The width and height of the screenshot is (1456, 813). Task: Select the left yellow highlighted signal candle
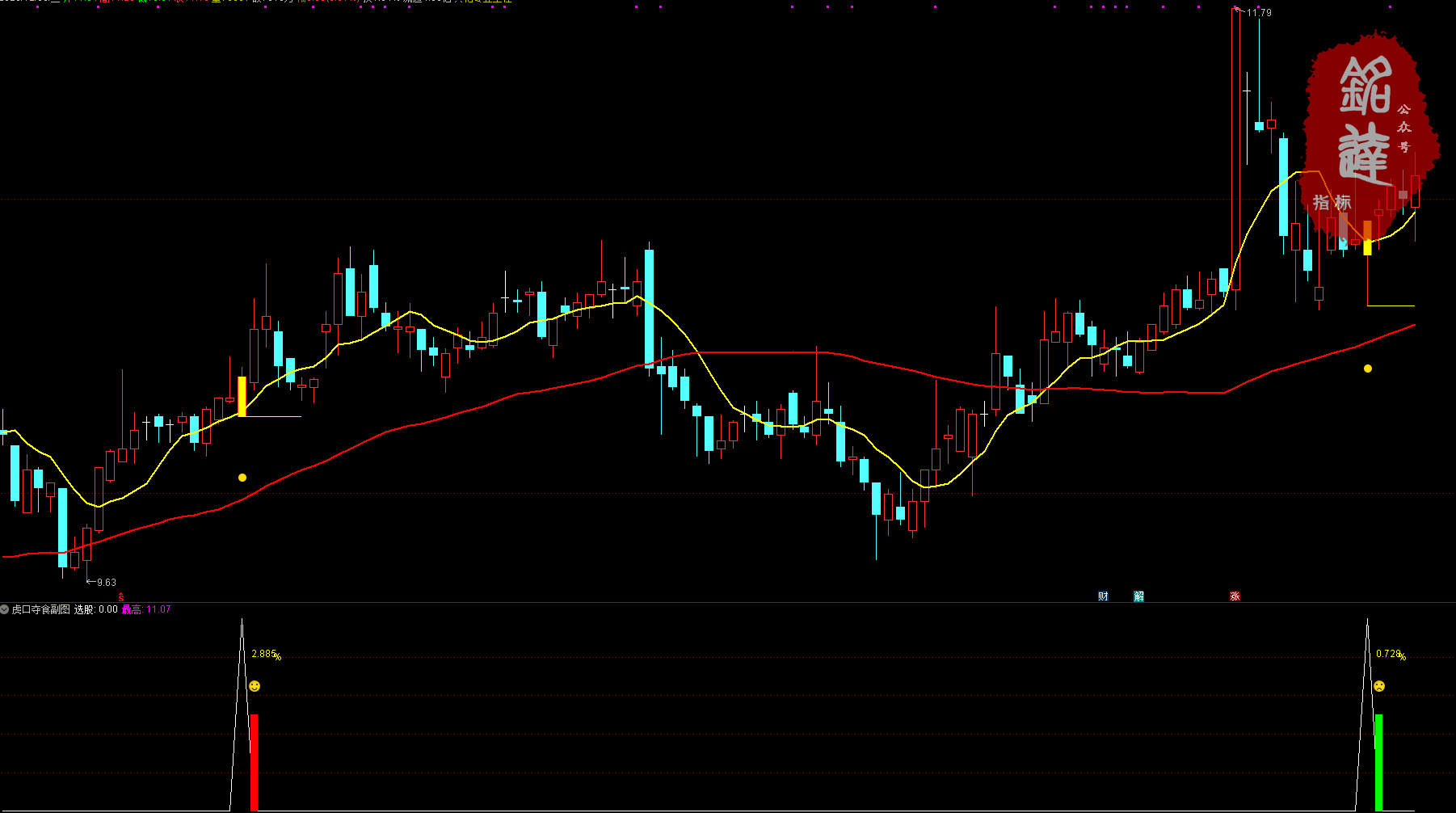point(242,396)
